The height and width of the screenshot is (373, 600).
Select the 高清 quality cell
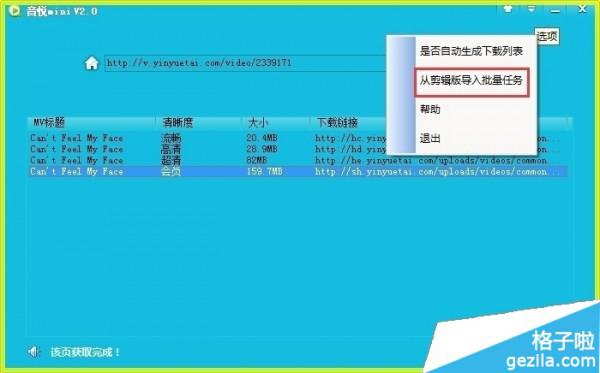click(x=171, y=149)
